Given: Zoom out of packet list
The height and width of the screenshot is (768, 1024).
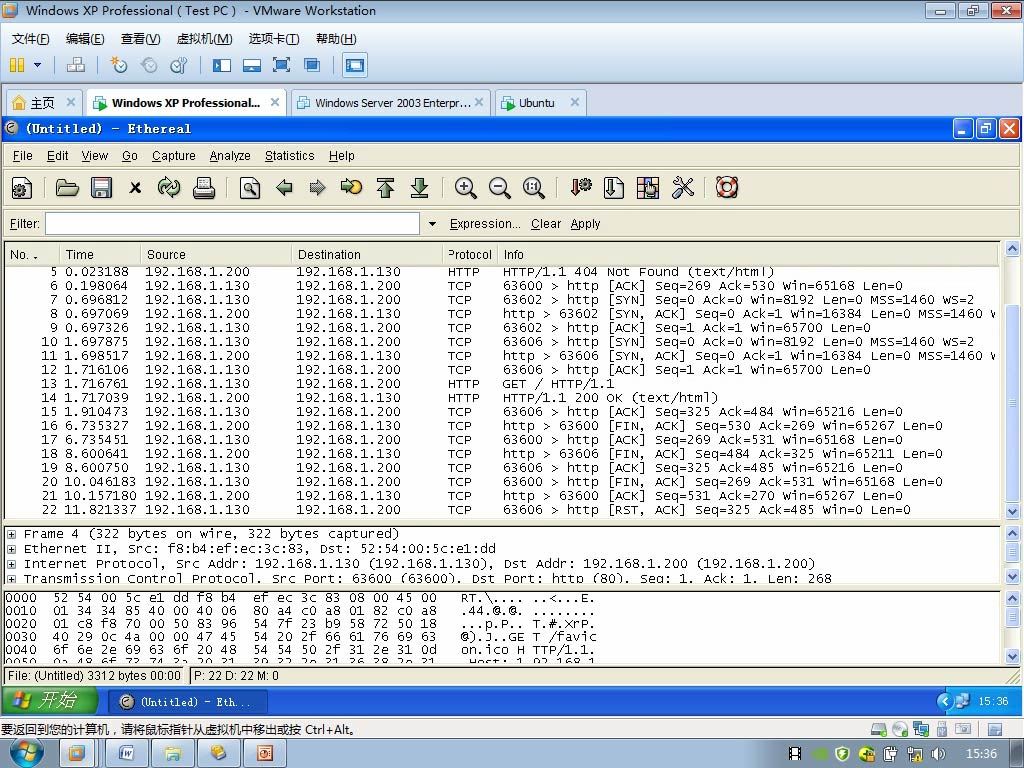Looking at the screenshot, I should coord(500,188).
